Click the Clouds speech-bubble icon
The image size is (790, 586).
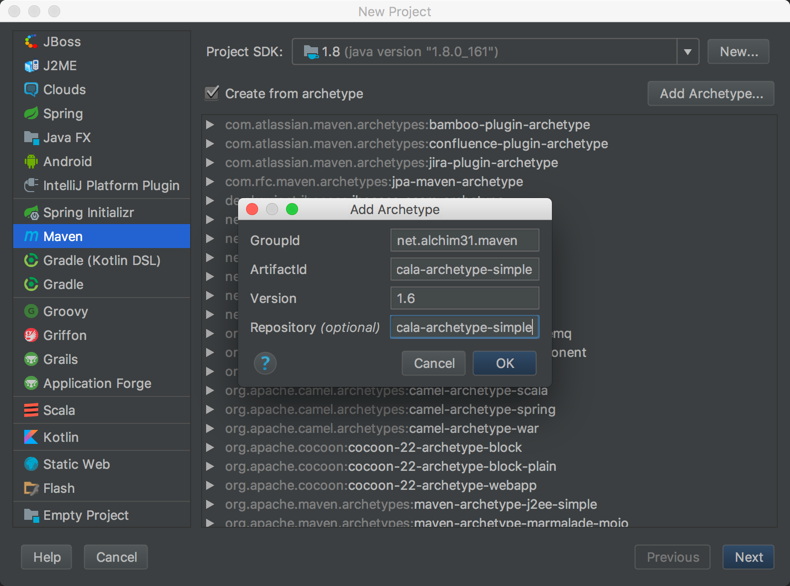(x=31, y=89)
